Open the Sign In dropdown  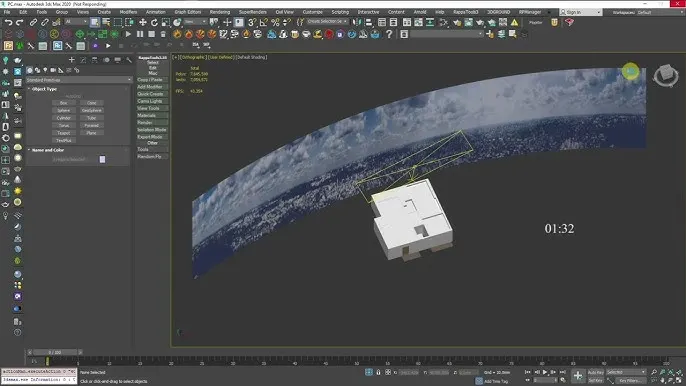[x=581, y=12]
